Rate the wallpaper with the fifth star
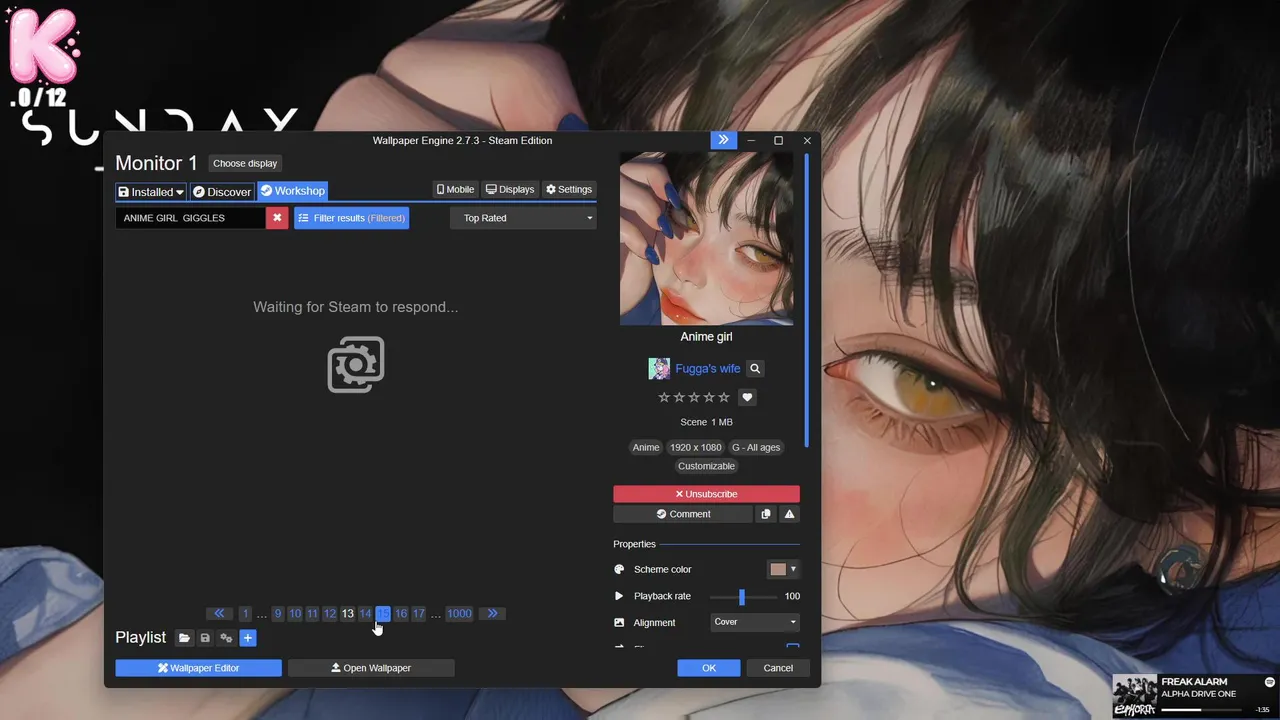 724,397
